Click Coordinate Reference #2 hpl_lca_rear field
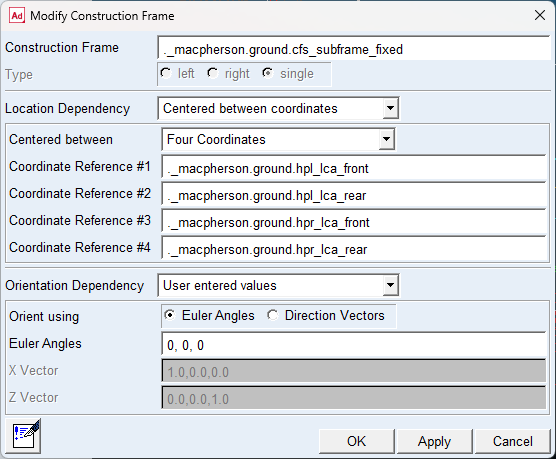556x459 pixels. tap(354, 195)
